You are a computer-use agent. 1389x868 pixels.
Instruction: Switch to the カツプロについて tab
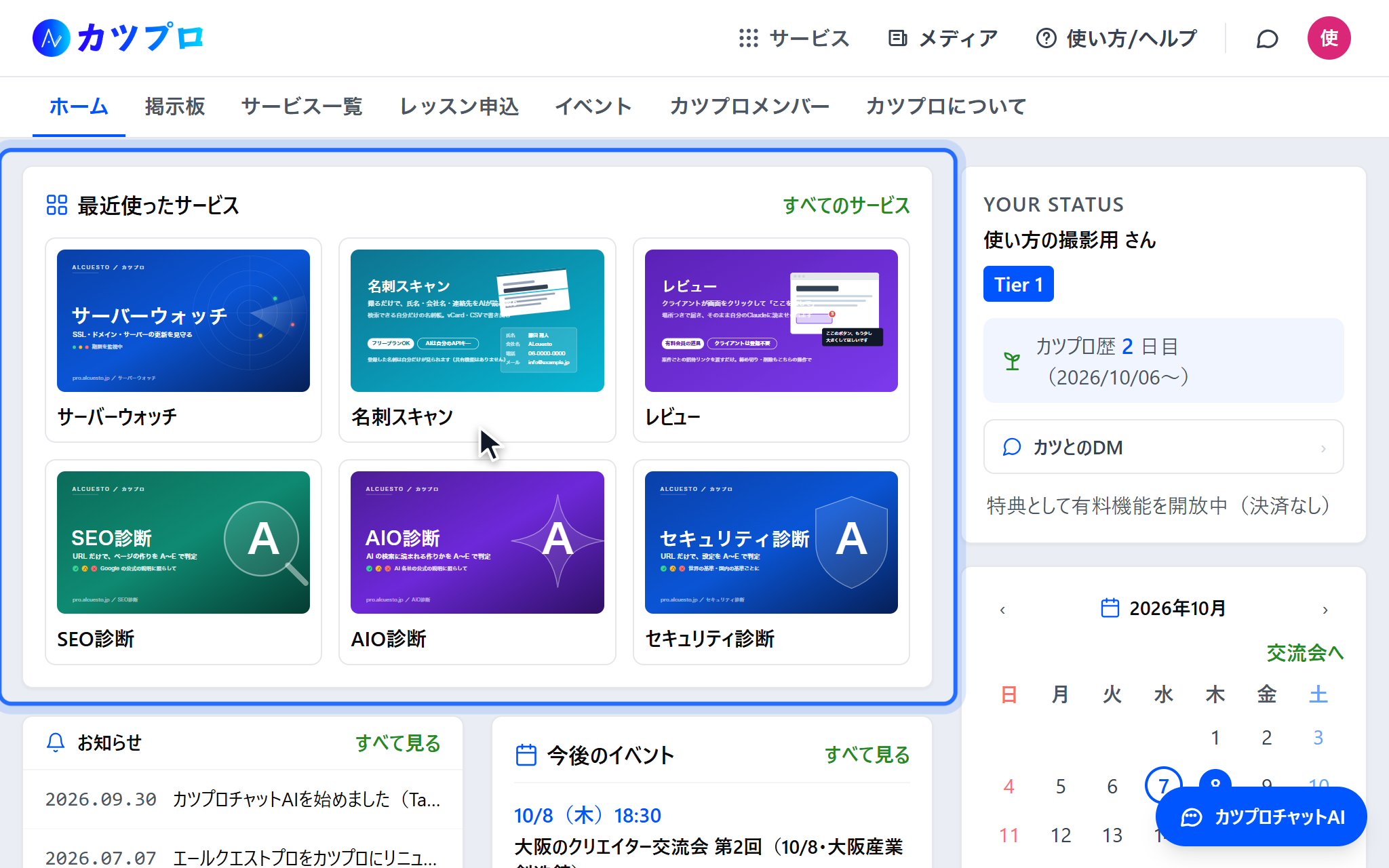pos(946,106)
